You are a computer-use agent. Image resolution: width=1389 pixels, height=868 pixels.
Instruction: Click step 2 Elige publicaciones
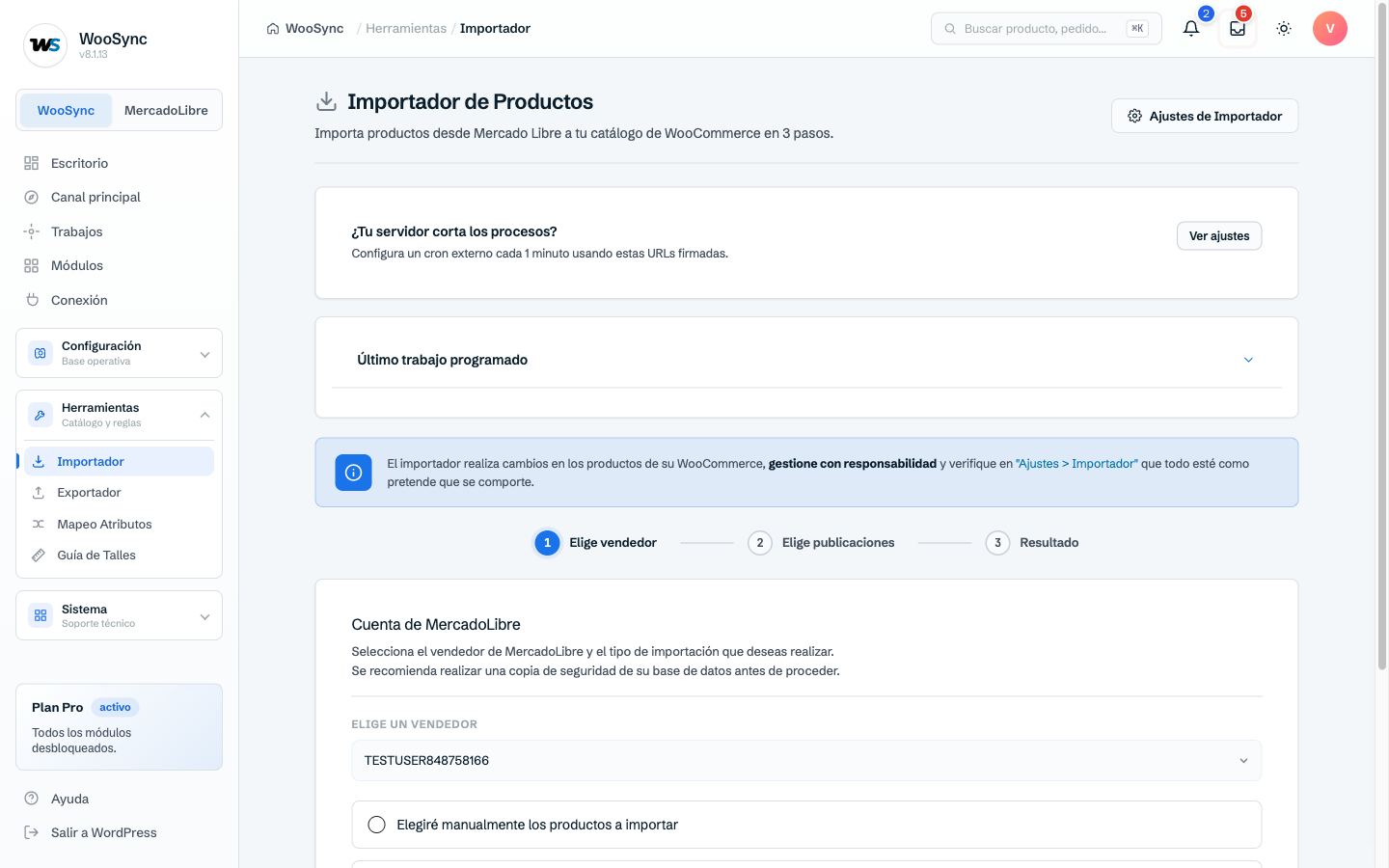(x=821, y=543)
